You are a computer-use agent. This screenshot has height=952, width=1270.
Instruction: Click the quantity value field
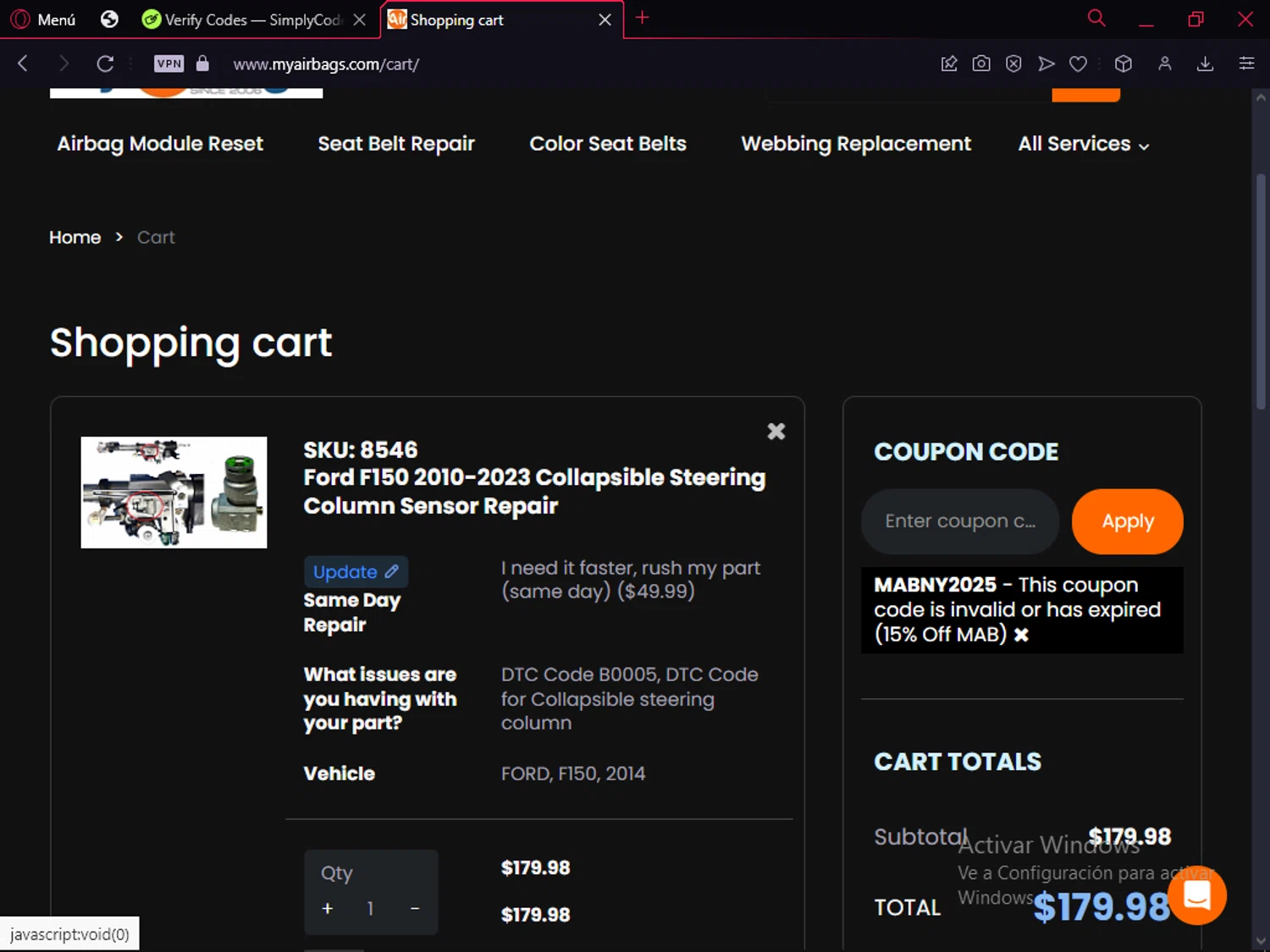[x=370, y=908]
